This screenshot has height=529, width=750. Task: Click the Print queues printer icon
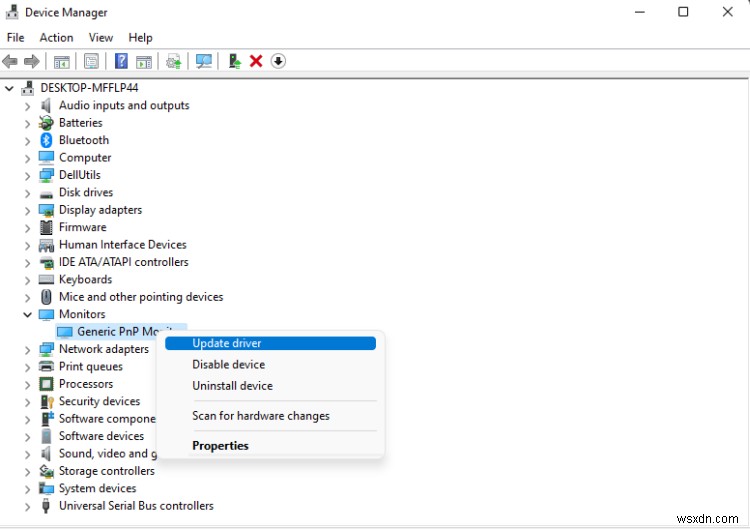46,366
